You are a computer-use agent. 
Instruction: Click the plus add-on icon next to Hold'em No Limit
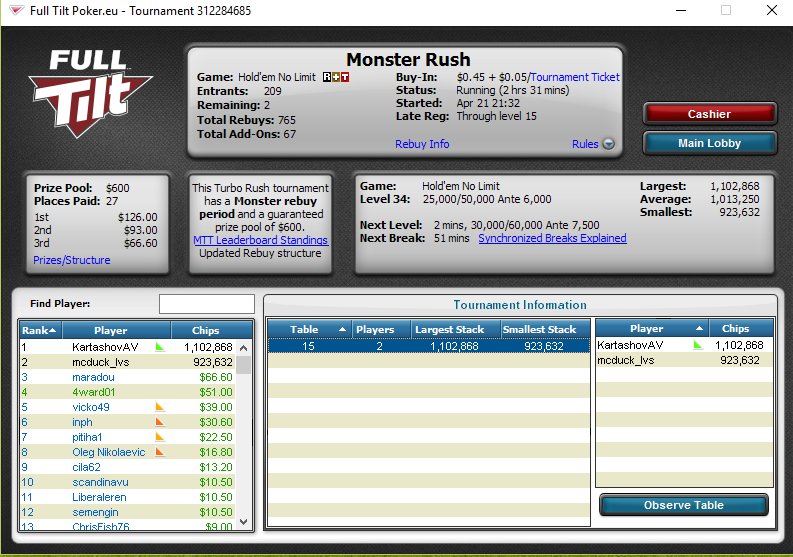pyautogui.click(x=336, y=77)
